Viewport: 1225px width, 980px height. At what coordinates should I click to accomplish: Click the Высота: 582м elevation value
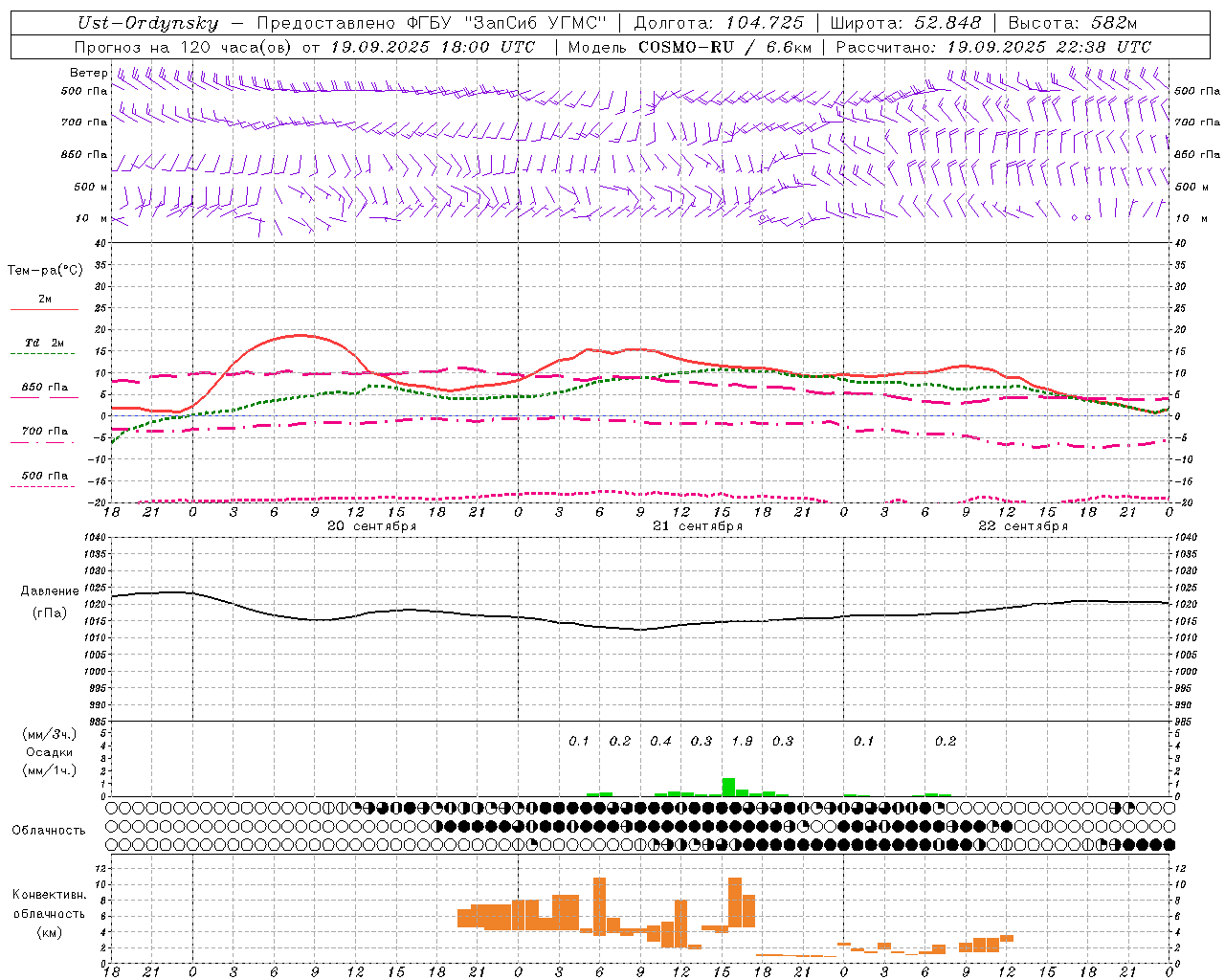[1073, 24]
